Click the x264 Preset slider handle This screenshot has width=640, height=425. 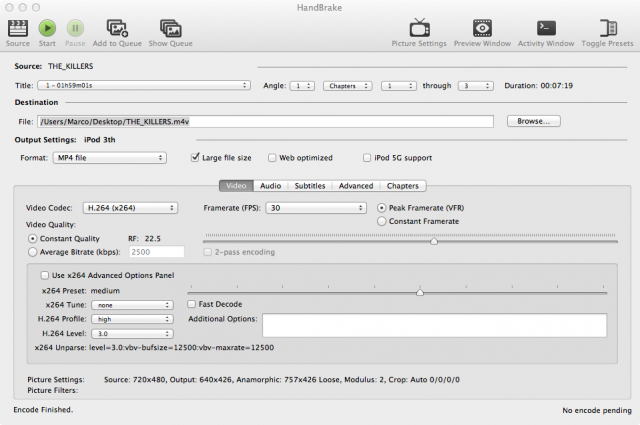[x=420, y=292]
